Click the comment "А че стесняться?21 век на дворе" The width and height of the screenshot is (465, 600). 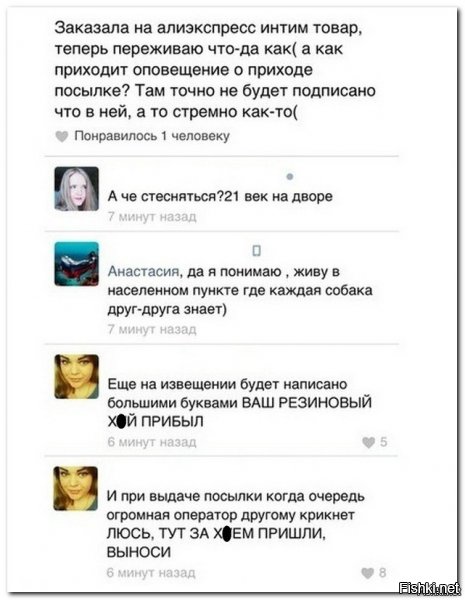pyautogui.click(x=220, y=196)
